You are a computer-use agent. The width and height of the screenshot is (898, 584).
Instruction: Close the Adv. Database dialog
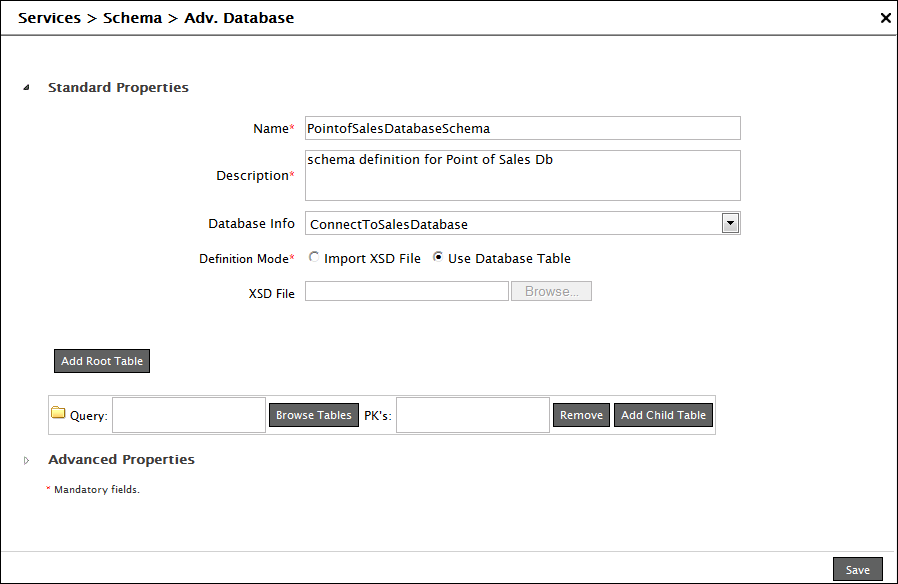click(x=885, y=18)
